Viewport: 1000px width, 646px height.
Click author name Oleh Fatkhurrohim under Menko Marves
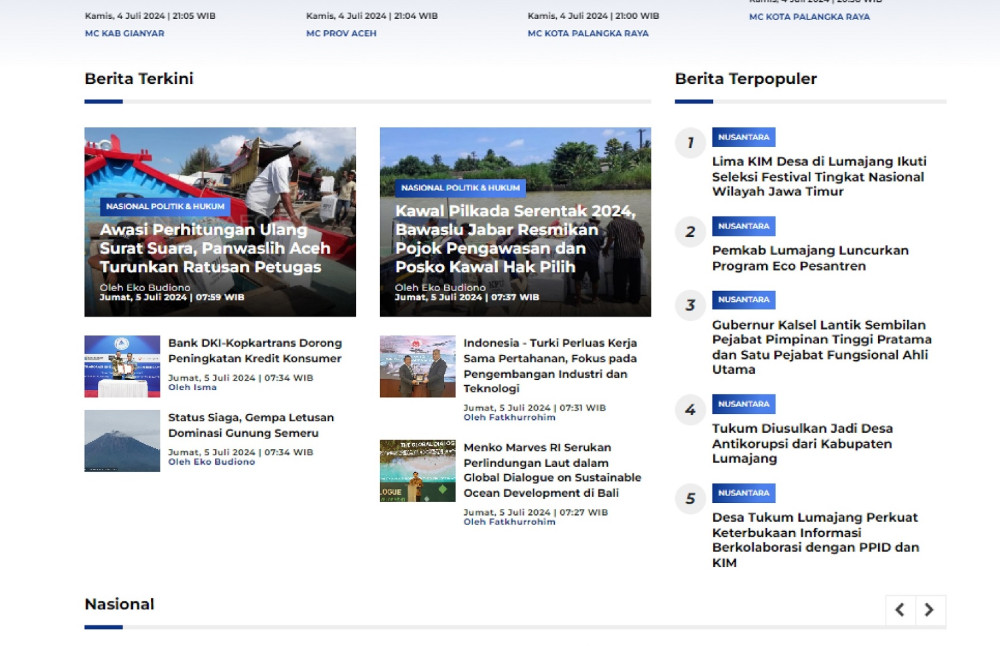tap(509, 522)
